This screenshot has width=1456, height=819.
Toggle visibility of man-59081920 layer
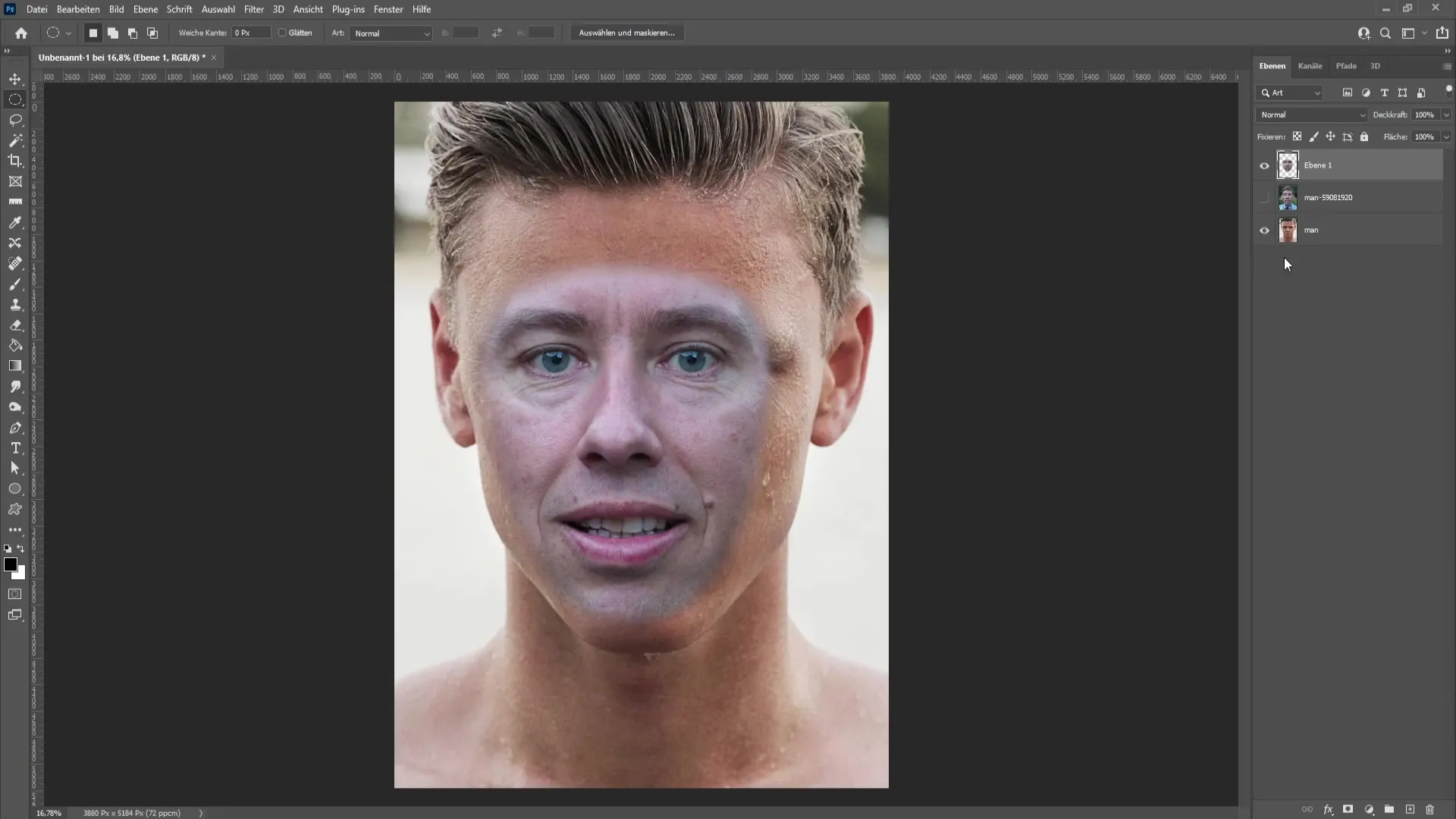tap(1265, 197)
